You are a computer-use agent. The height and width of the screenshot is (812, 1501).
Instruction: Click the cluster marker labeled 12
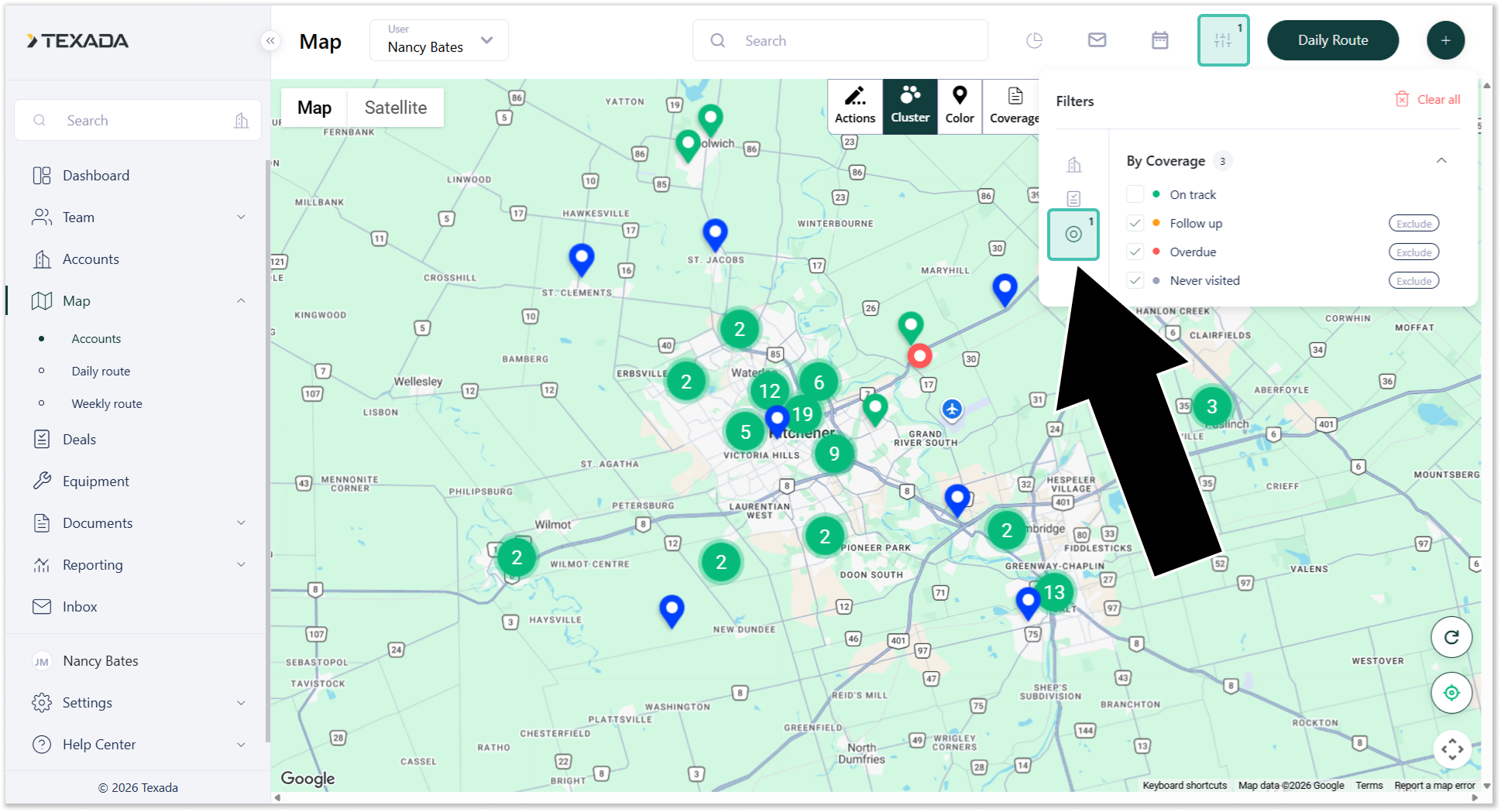pos(769,391)
